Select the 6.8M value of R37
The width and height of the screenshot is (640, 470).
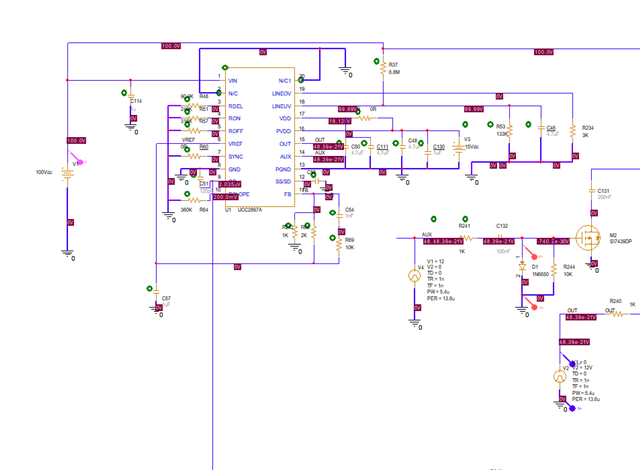coord(394,72)
